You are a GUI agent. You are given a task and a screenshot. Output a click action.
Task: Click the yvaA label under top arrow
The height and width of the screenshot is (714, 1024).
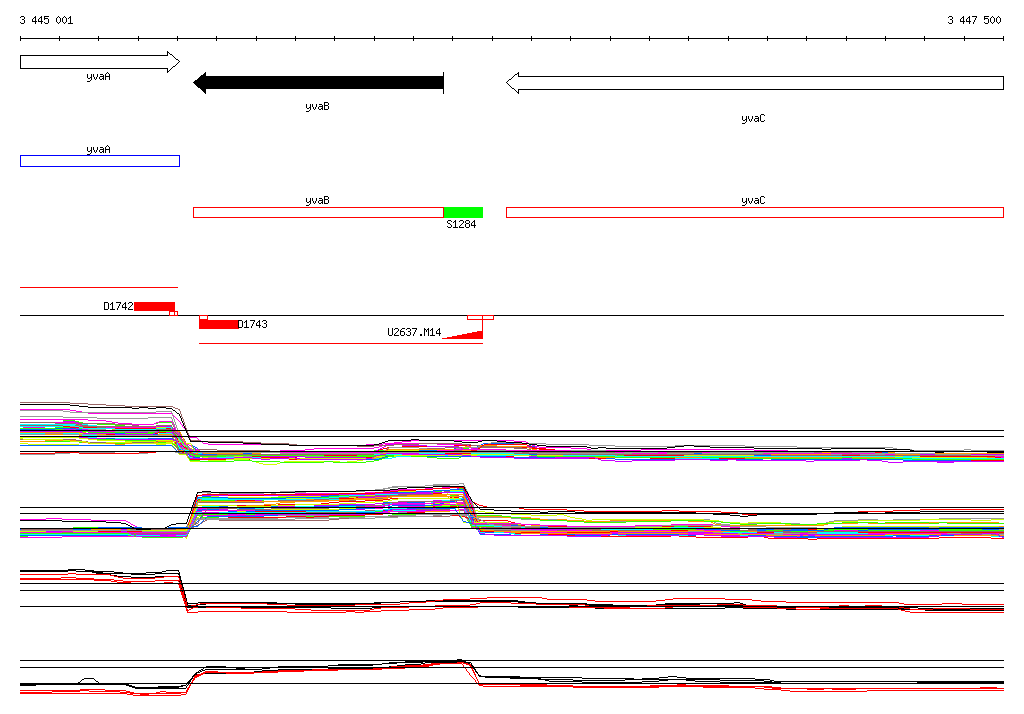[x=99, y=76]
